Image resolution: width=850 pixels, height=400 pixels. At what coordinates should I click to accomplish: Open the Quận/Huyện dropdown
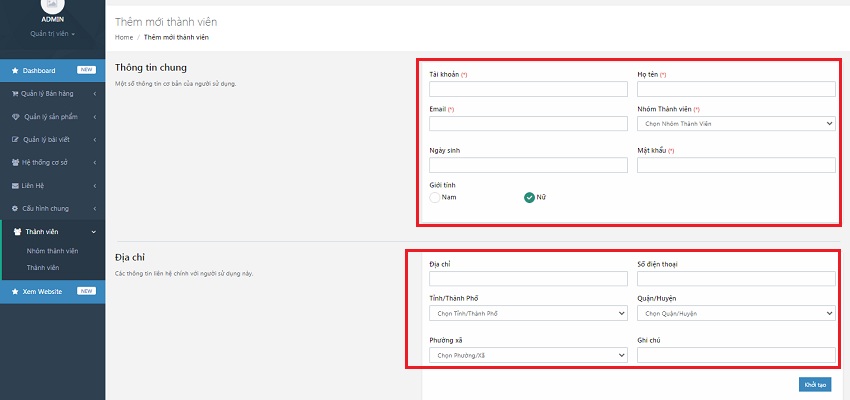(x=735, y=313)
